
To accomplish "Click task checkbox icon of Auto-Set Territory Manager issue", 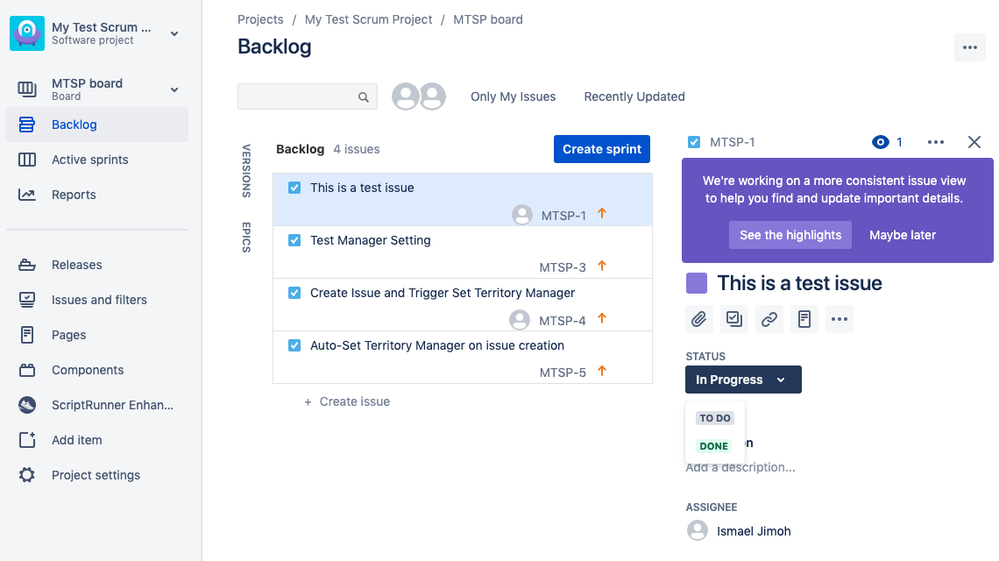I will click(294, 345).
